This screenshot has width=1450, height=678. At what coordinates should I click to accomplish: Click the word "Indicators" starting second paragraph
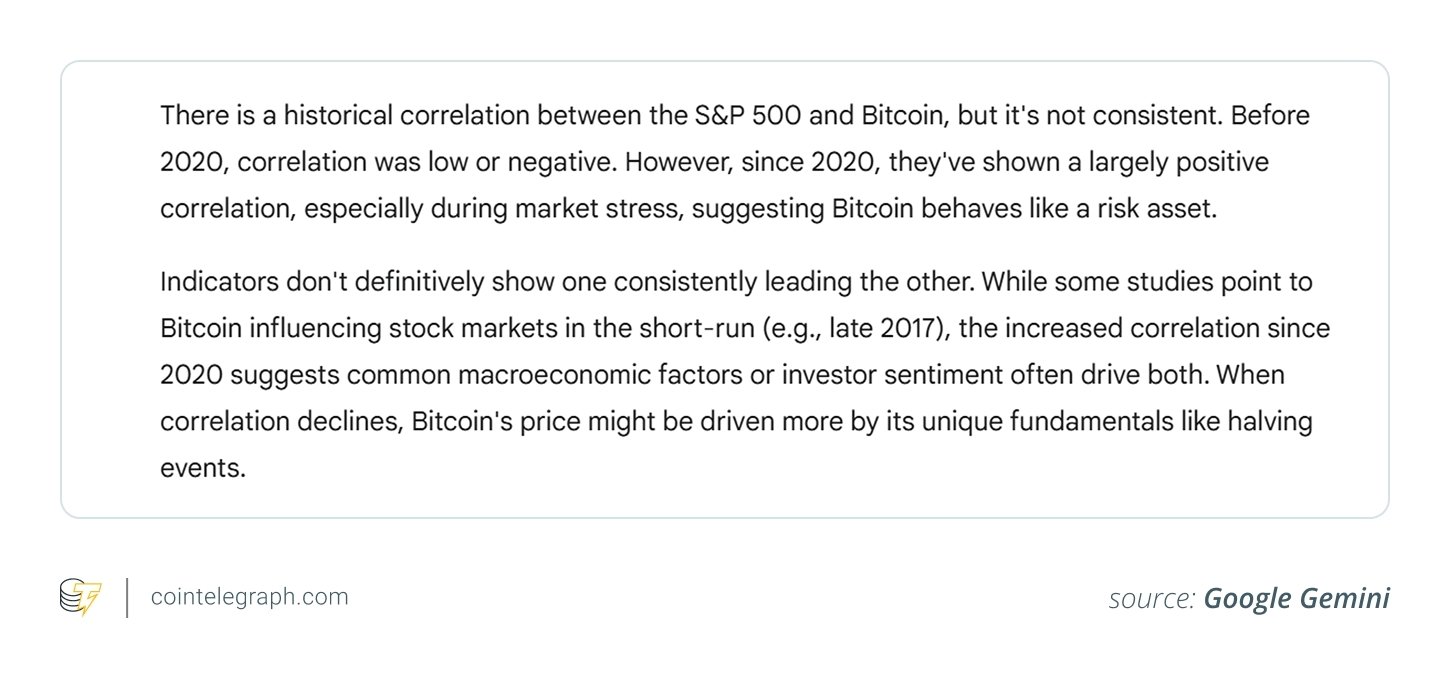(216, 282)
